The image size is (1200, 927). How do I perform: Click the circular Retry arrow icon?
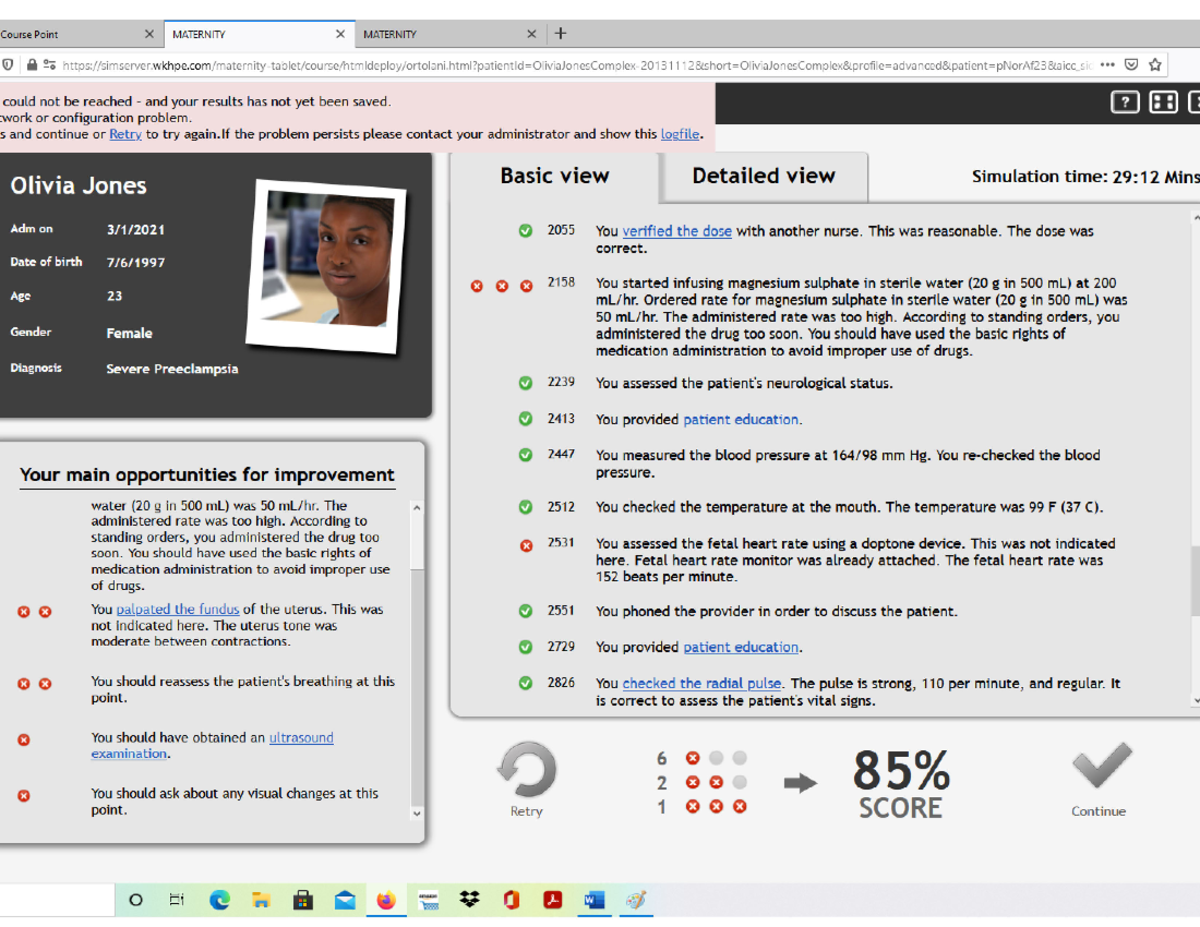tap(526, 770)
